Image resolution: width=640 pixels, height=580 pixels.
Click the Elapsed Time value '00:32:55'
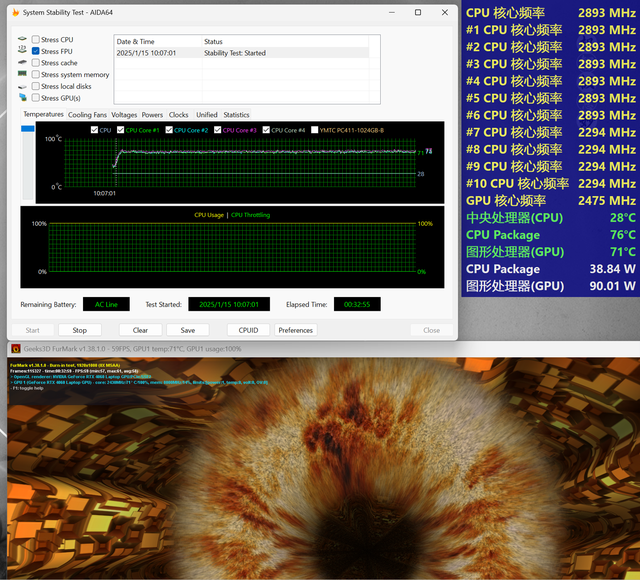[357, 304]
